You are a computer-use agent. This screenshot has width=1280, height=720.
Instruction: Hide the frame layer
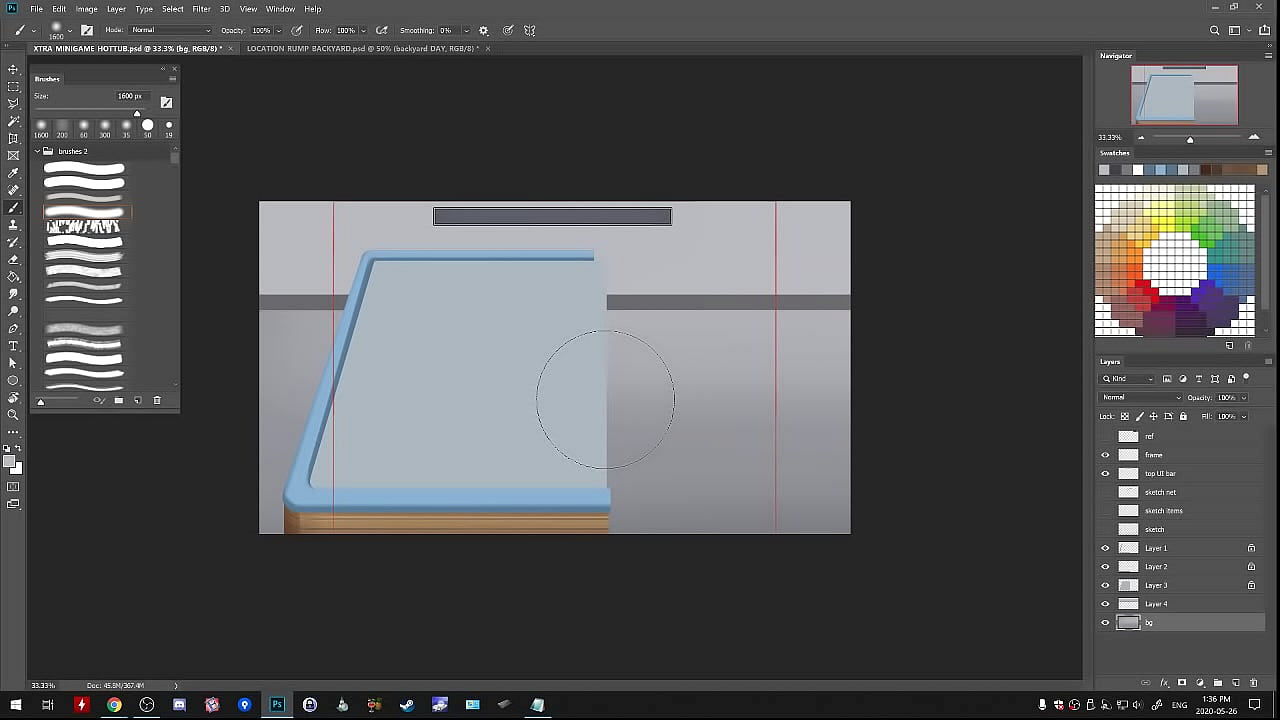pyautogui.click(x=1105, y=455)
